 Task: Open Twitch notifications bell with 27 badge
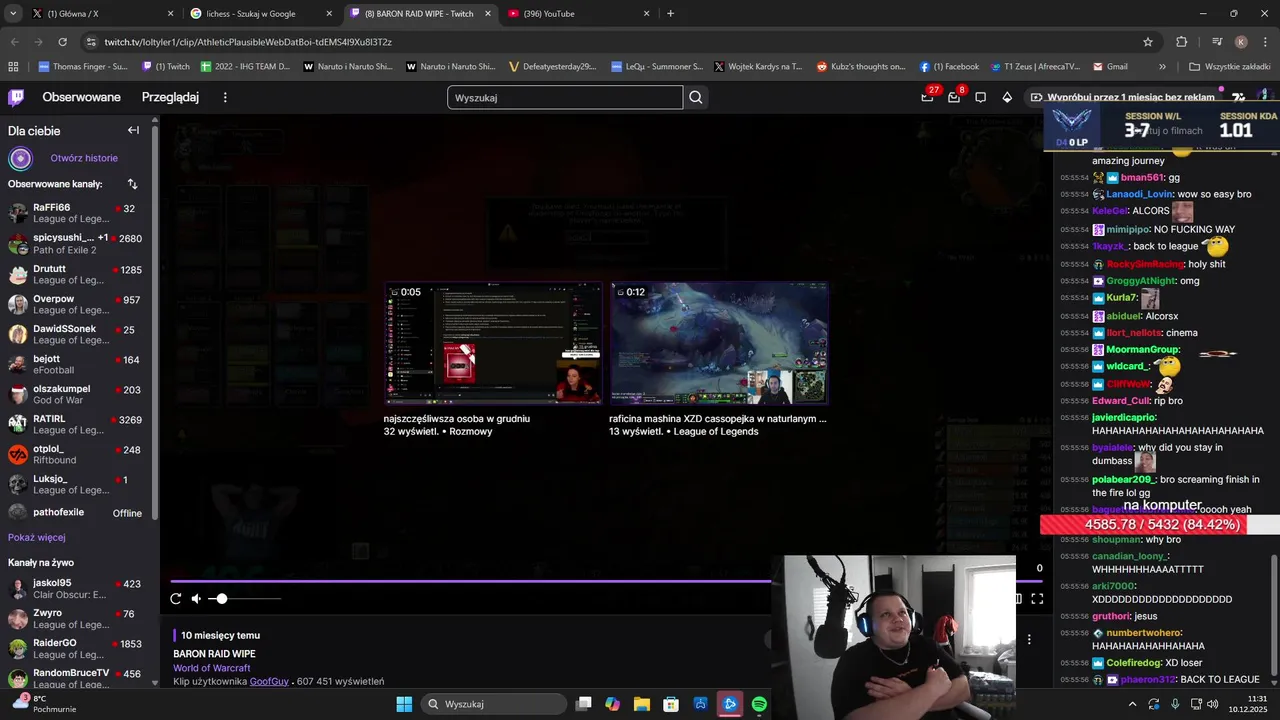[x=928, y=97]
